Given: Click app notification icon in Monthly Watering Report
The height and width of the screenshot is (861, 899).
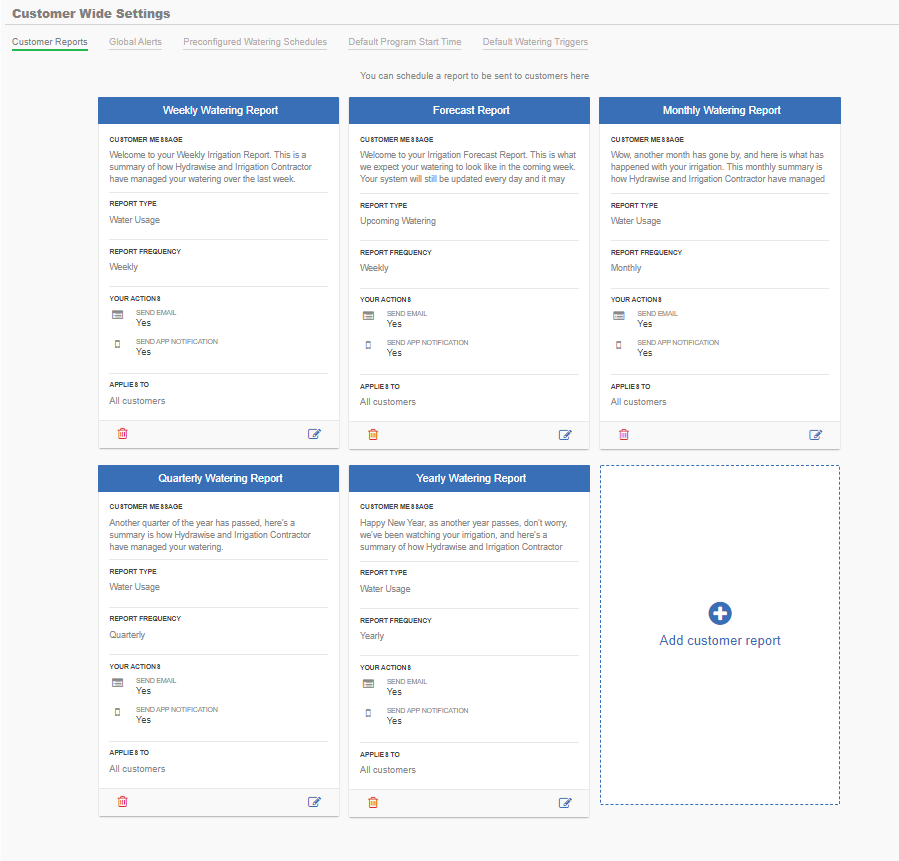Looking at the screenshot, I should click(x=619, y=345).
